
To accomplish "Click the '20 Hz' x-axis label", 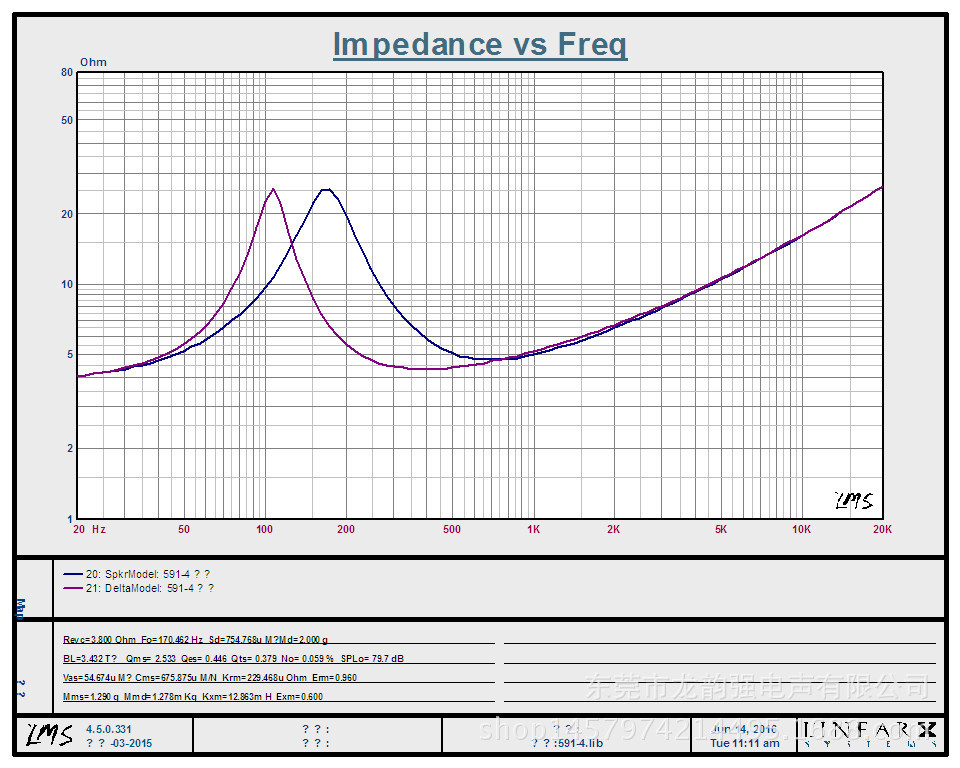I will (89, 529).
